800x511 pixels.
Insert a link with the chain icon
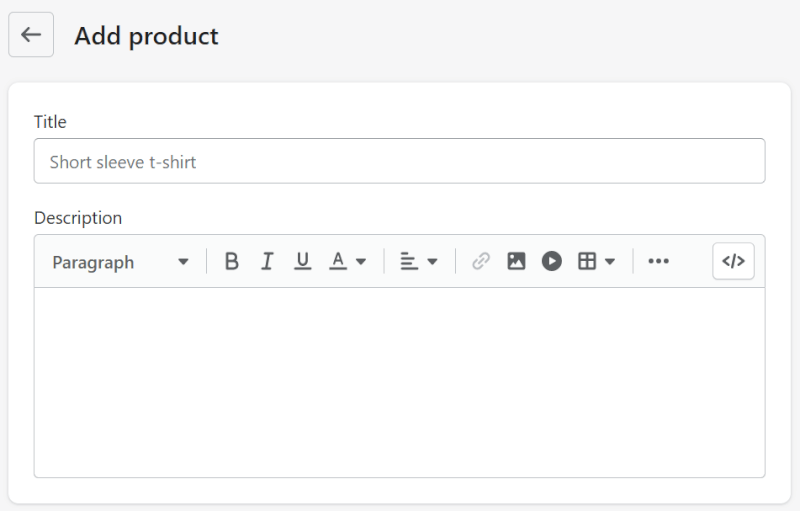(481, 262)
